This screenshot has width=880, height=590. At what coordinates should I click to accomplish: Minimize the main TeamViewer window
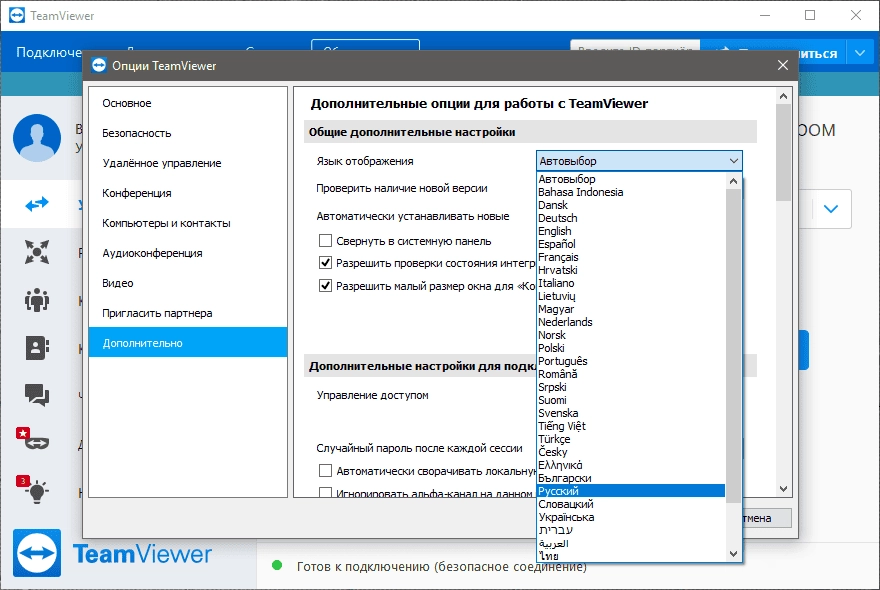tap(765, 15)
